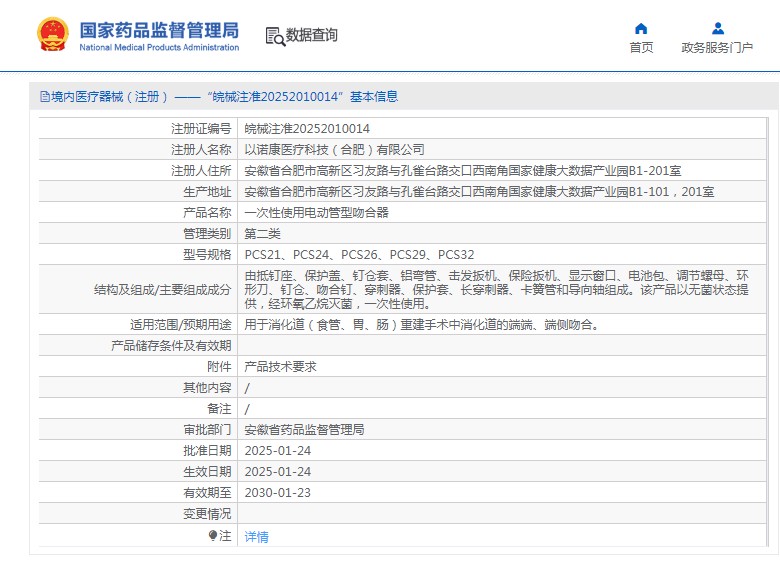Select 以诺康医疗科技（合肥）有限公司 cell

point(334,150)
